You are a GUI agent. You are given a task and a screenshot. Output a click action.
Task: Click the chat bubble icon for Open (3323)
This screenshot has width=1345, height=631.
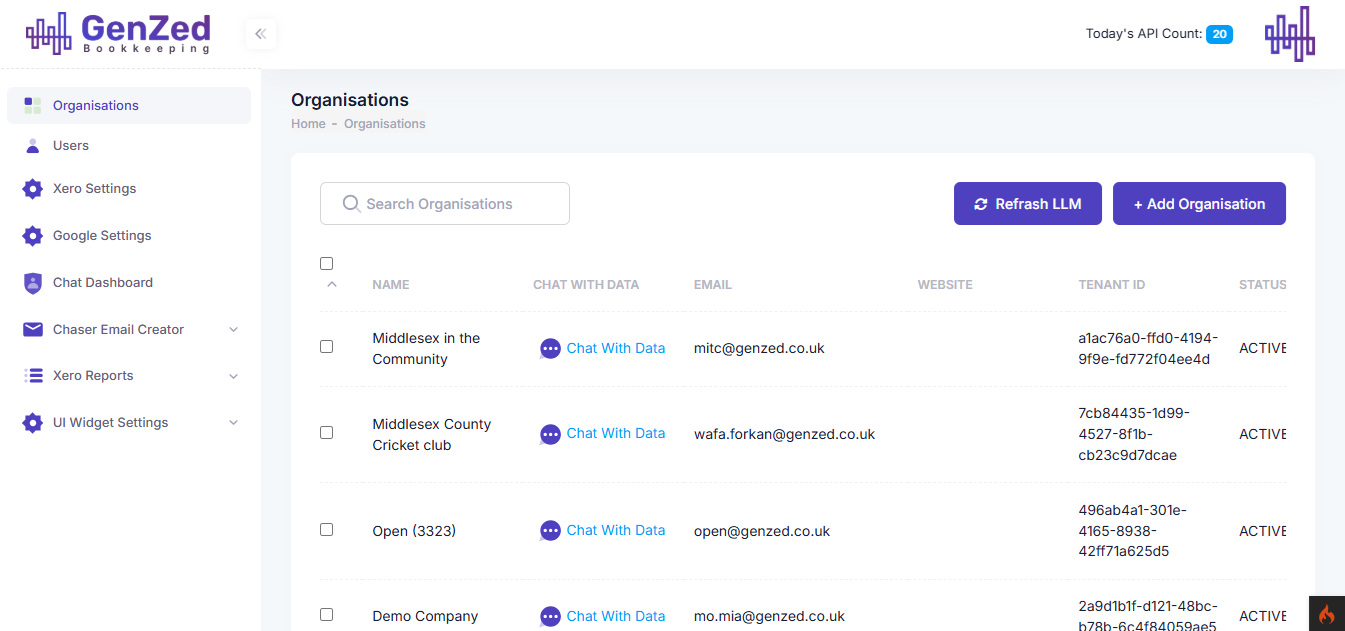tap(550, 531)
